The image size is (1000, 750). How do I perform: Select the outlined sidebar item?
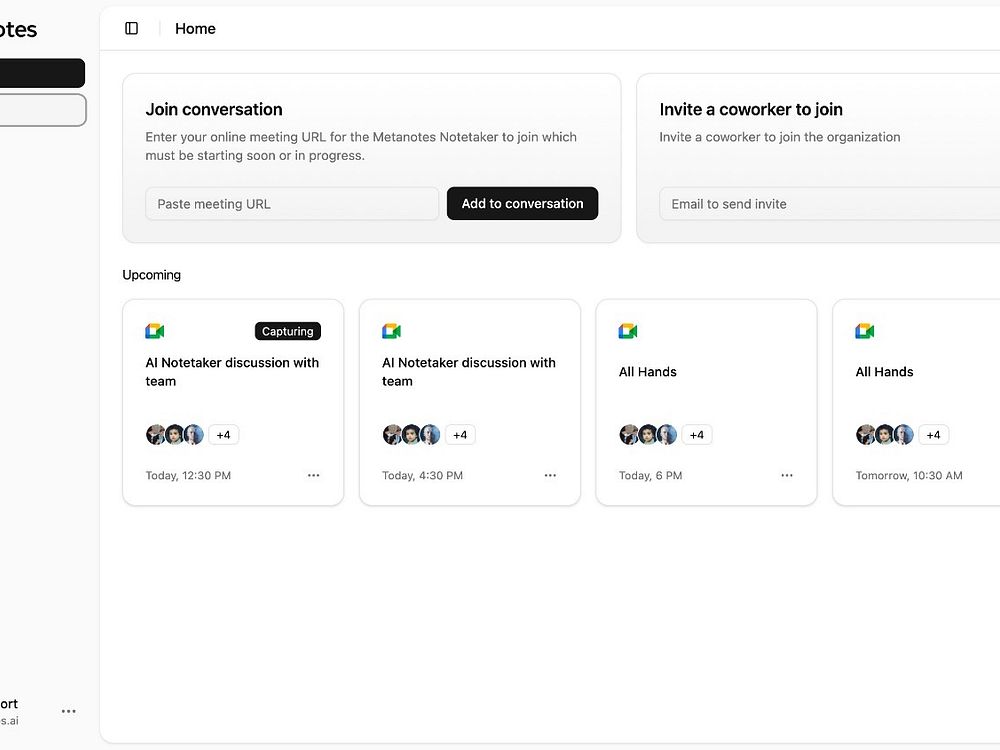point(42,110)
